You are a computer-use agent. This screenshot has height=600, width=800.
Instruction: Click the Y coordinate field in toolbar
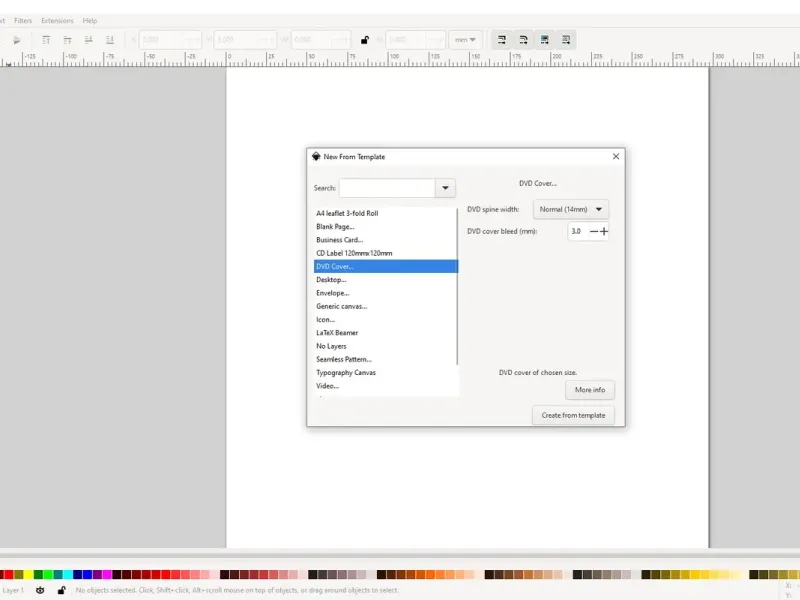pos(245,40)
